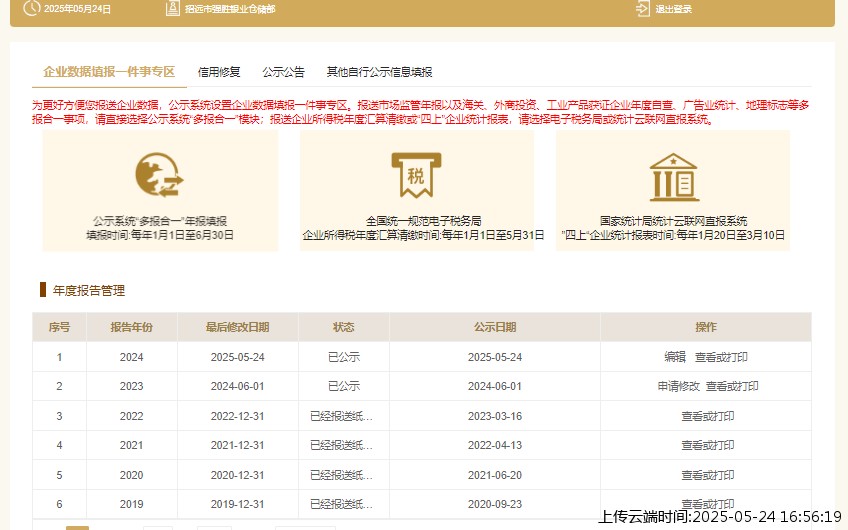Click 查看或打印 for the 2023 report
The height and width of the screenshot is (530, 848).
click(x=732, y=386)
